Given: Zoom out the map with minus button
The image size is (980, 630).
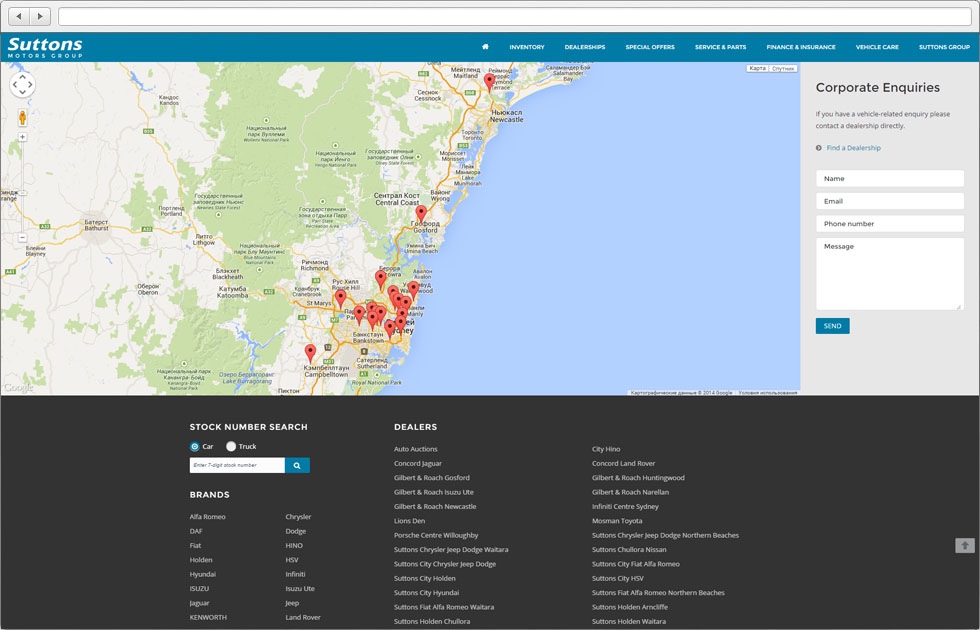Looking at the screenshot, I should [22, 238].
